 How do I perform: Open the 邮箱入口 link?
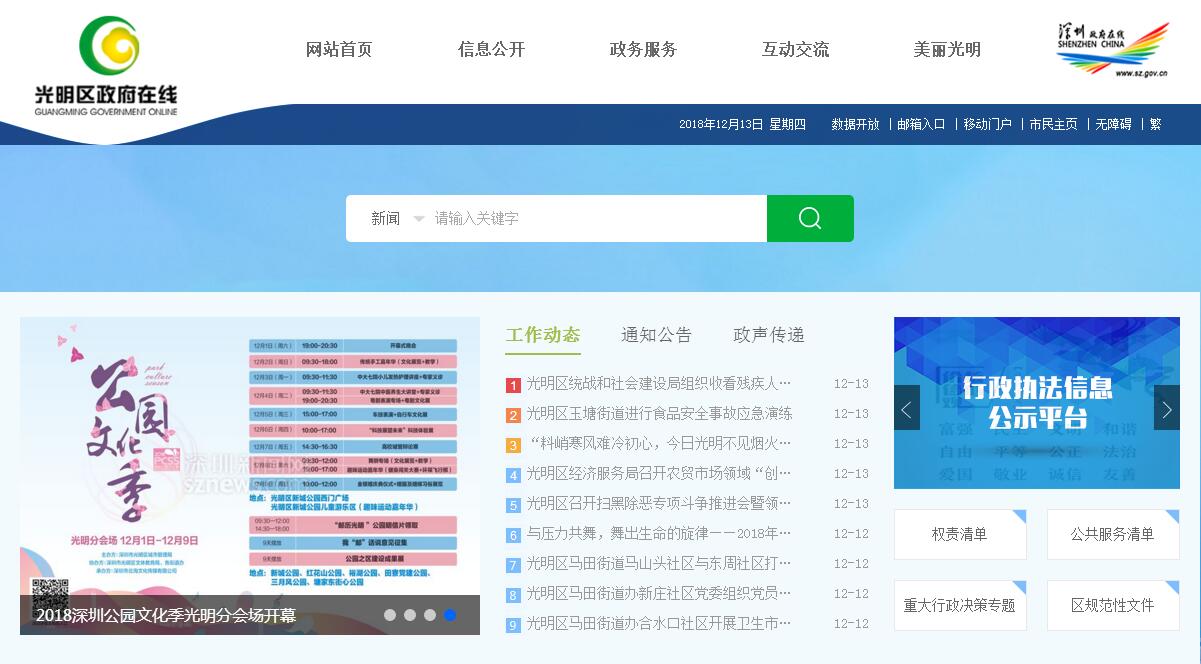[921, 124]
